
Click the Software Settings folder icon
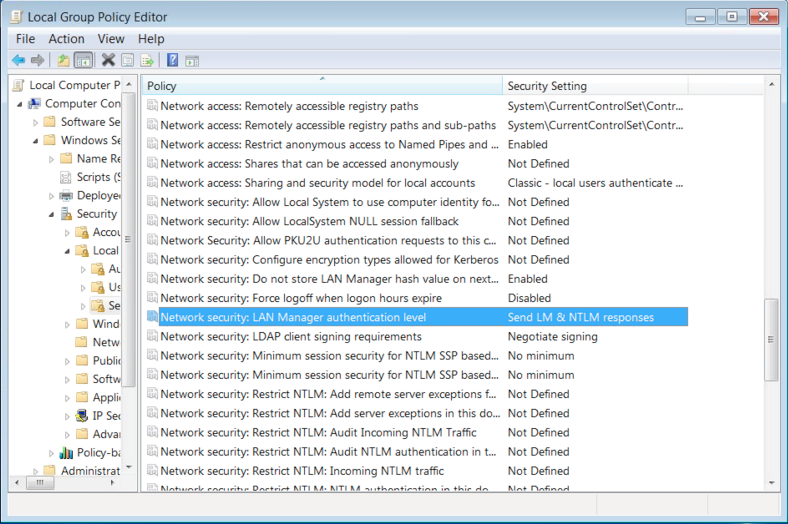coord(49,122)
